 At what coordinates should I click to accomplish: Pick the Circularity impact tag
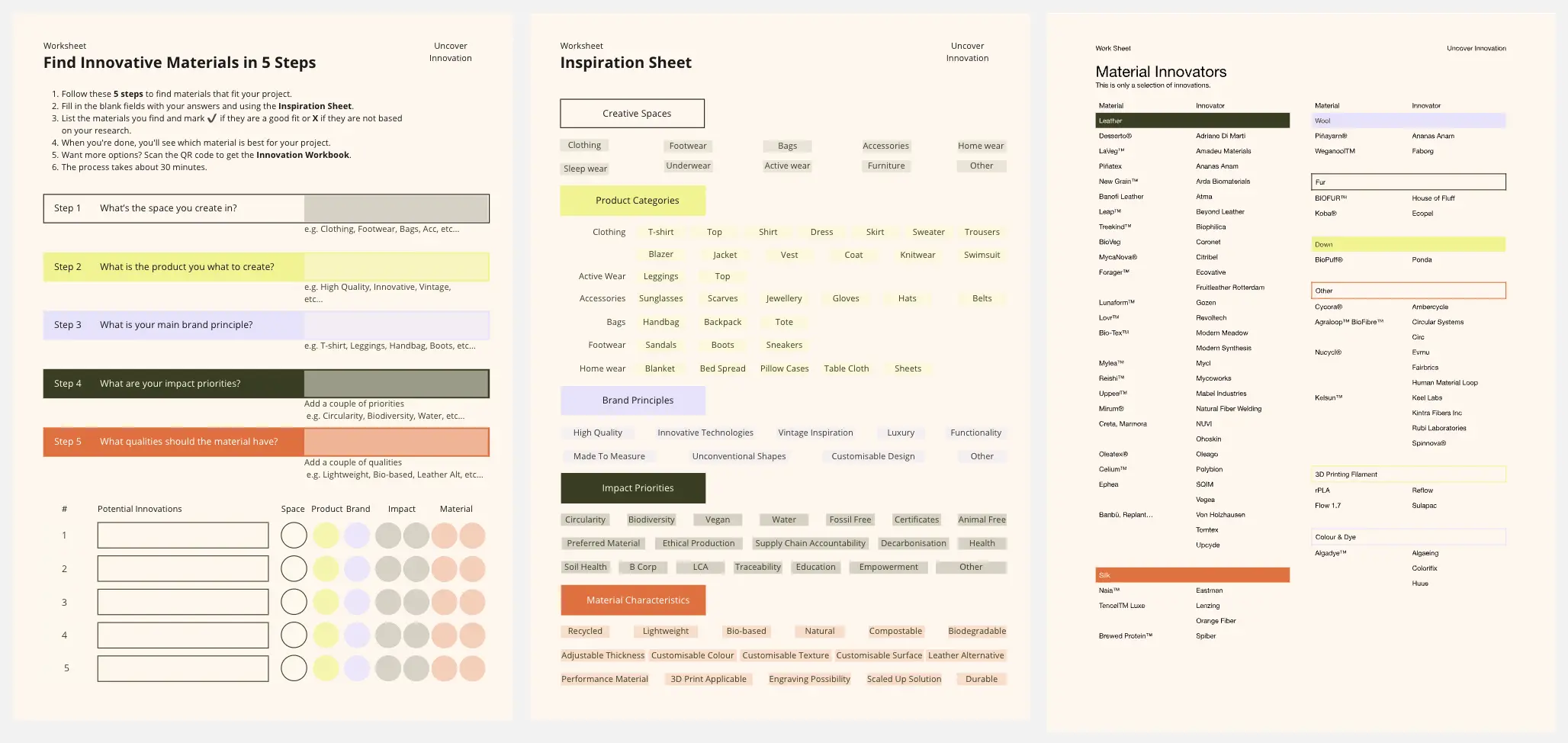[x=585, y=519]
